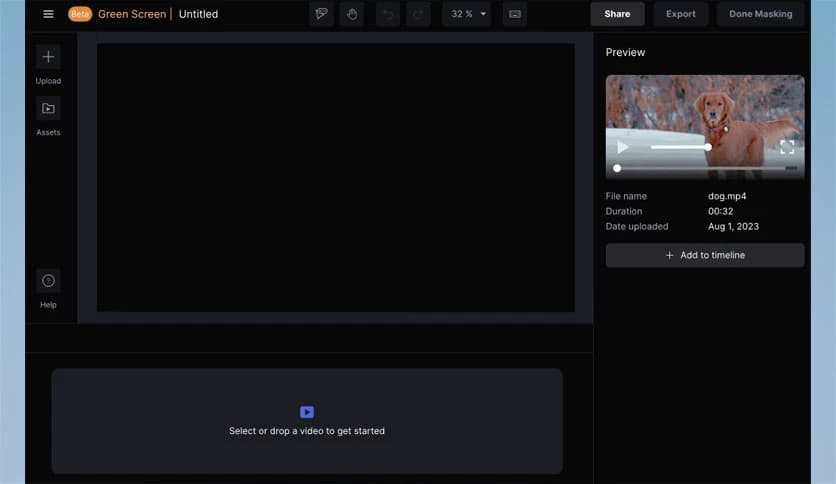This screenshot has height=484, width=836.
Task: Click the Untitled project name
Action: click(x=198, y=14)
